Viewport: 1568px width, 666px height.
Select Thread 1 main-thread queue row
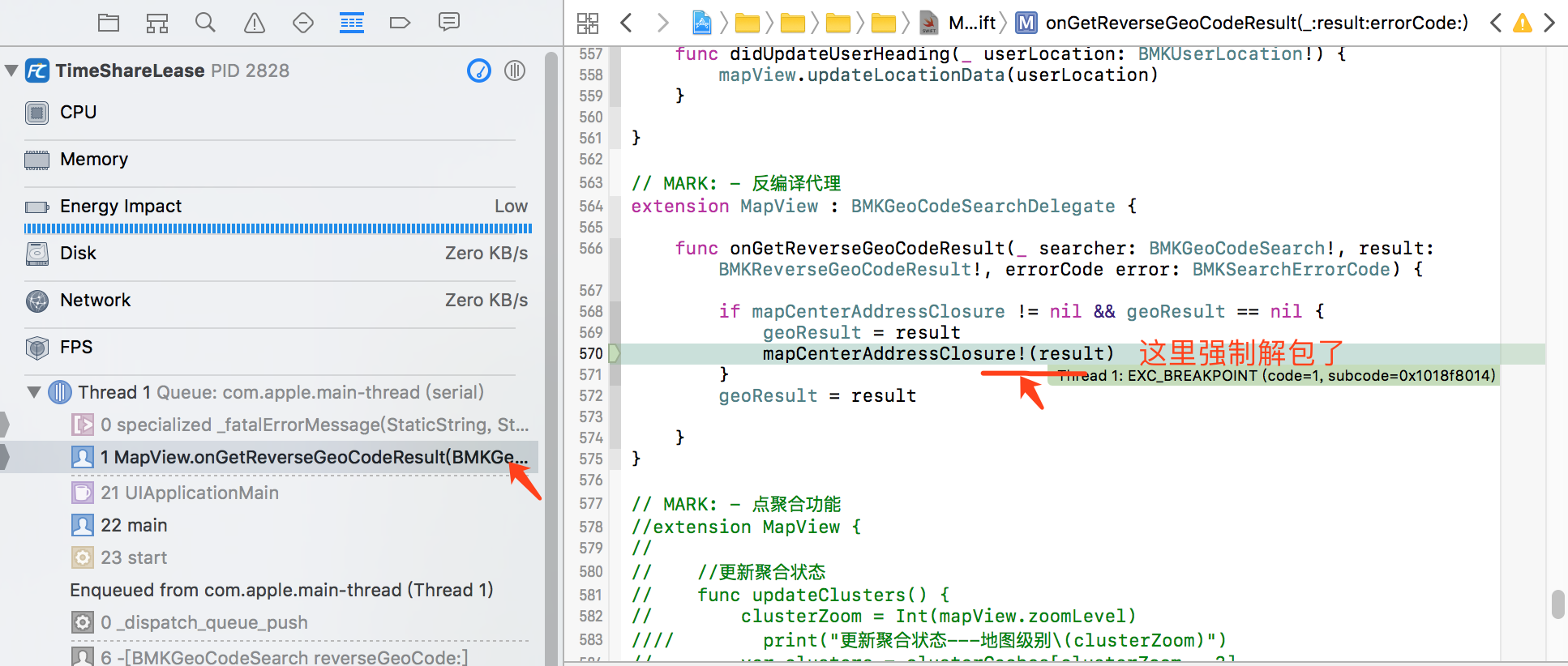click(269, 392)
